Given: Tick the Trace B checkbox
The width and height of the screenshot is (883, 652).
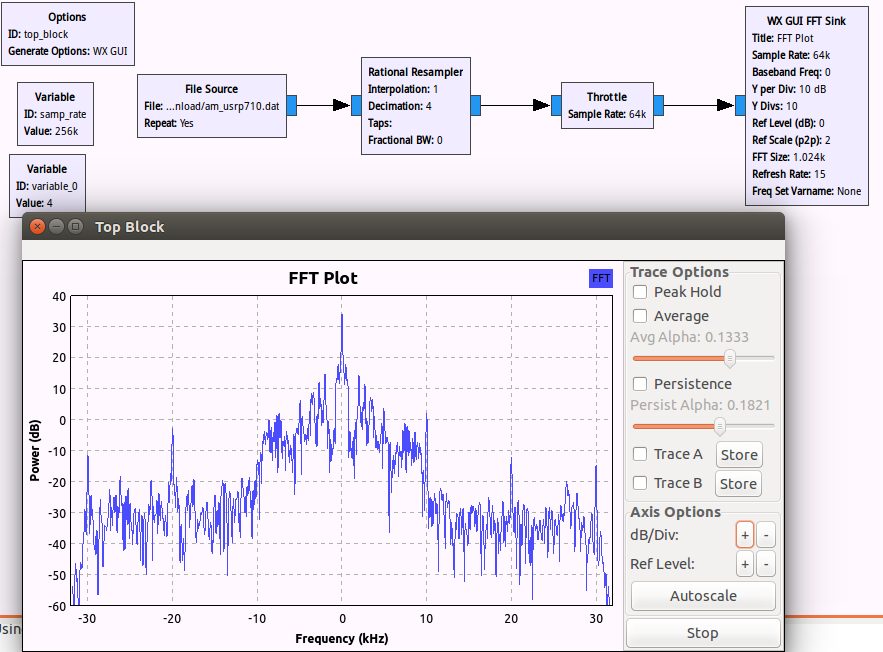Looking at the screenshot, I should (x=640, y=483).
